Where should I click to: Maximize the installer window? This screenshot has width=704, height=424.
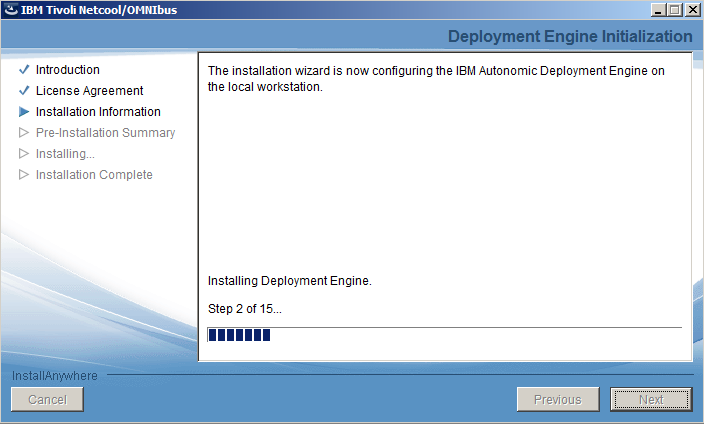pos(675,10)
